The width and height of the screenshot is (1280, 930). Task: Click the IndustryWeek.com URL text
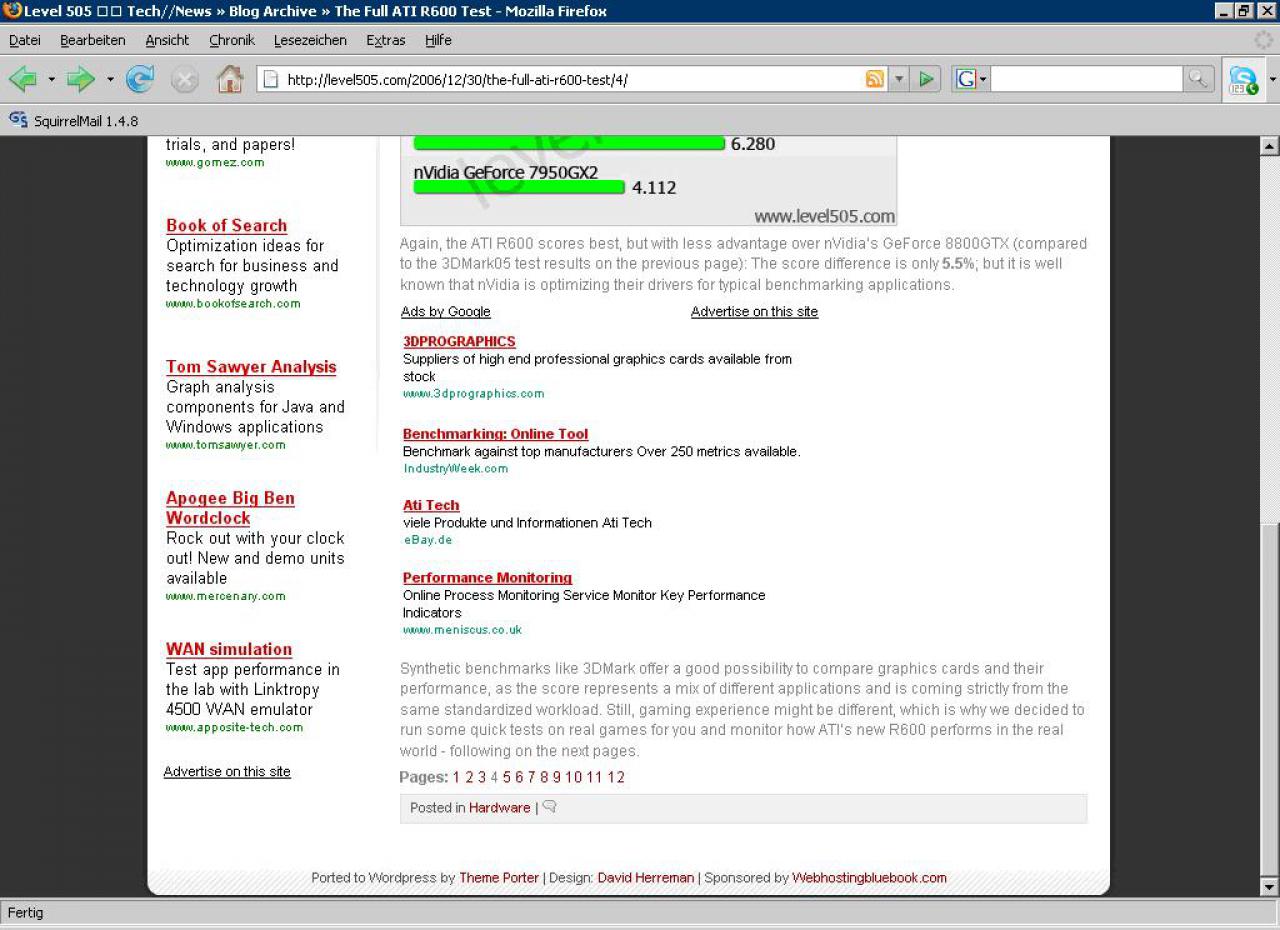tap(455, 468)
